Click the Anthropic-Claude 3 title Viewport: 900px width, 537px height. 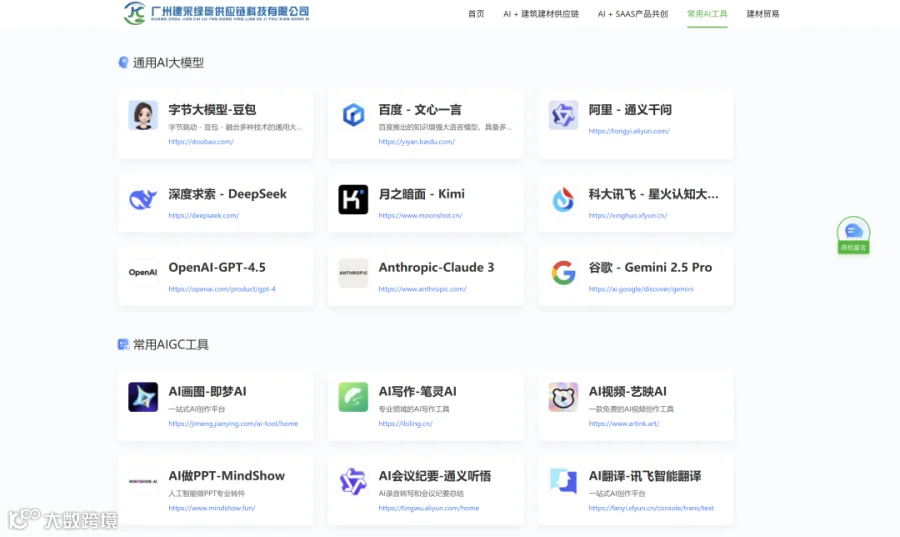tap(436, 267)
